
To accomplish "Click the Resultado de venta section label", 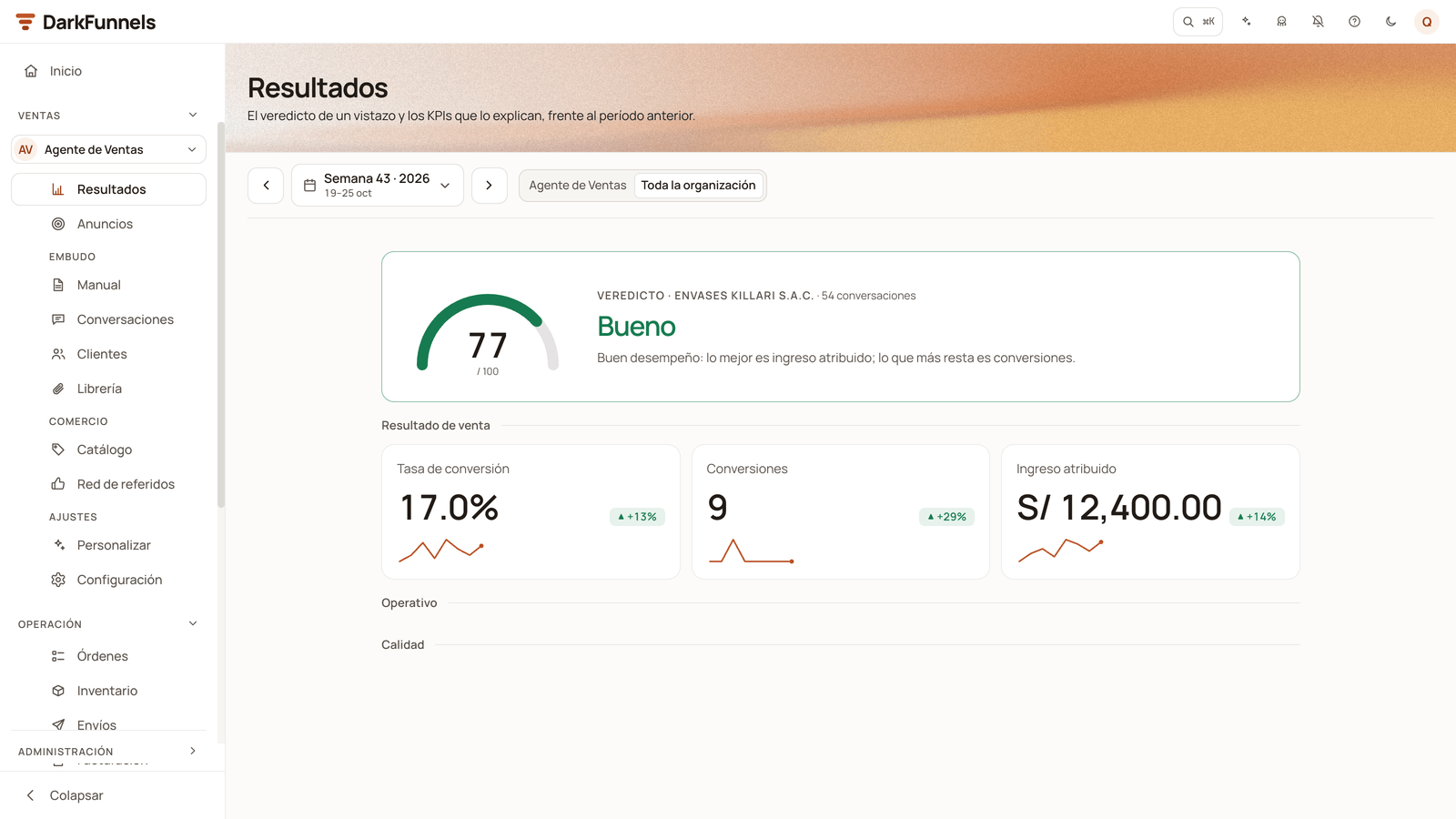I will 436,426.
